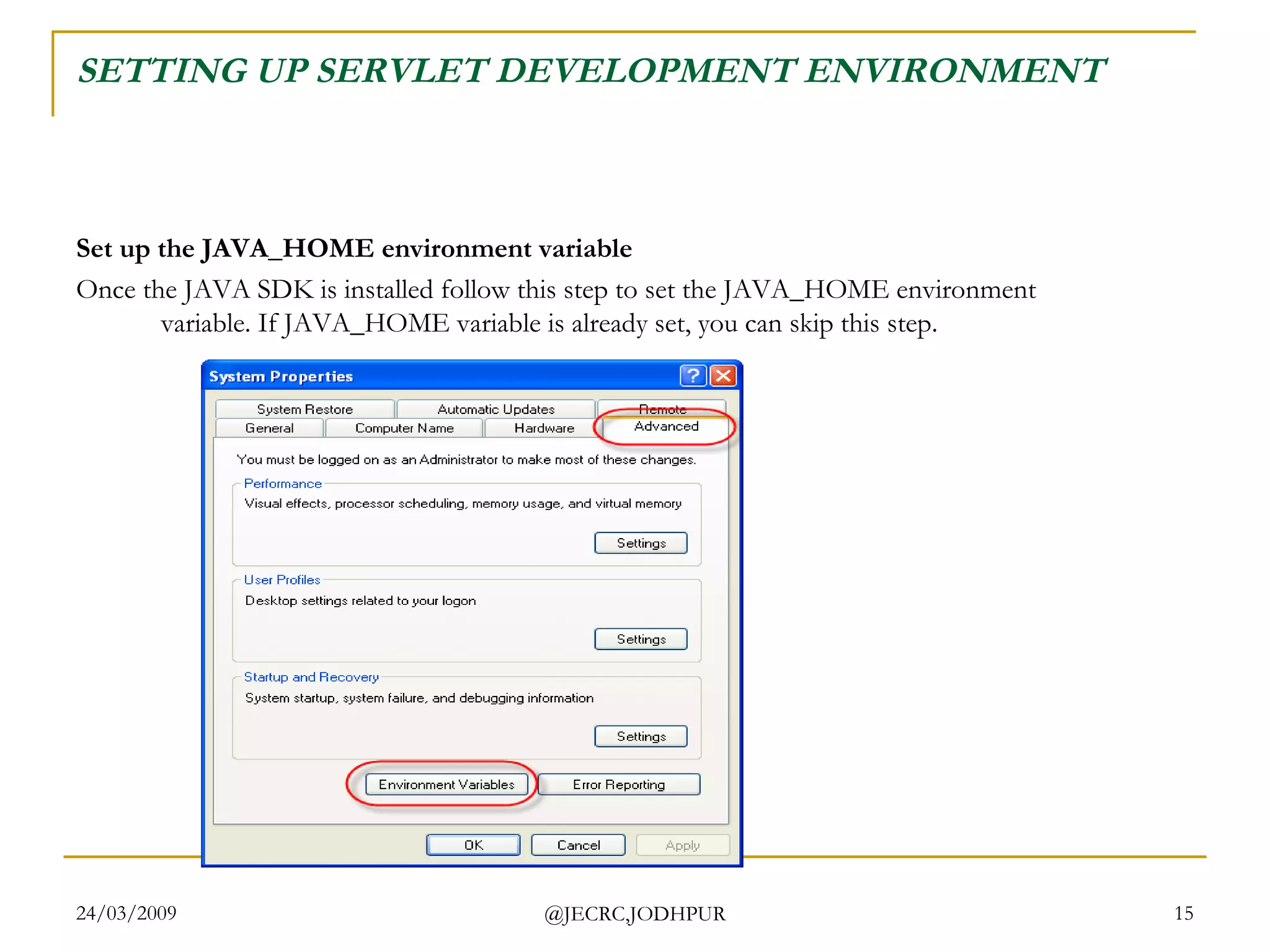1270x952 pixels.
Task: Click the greyed-out Apply button
Action: tap(682, 845)
